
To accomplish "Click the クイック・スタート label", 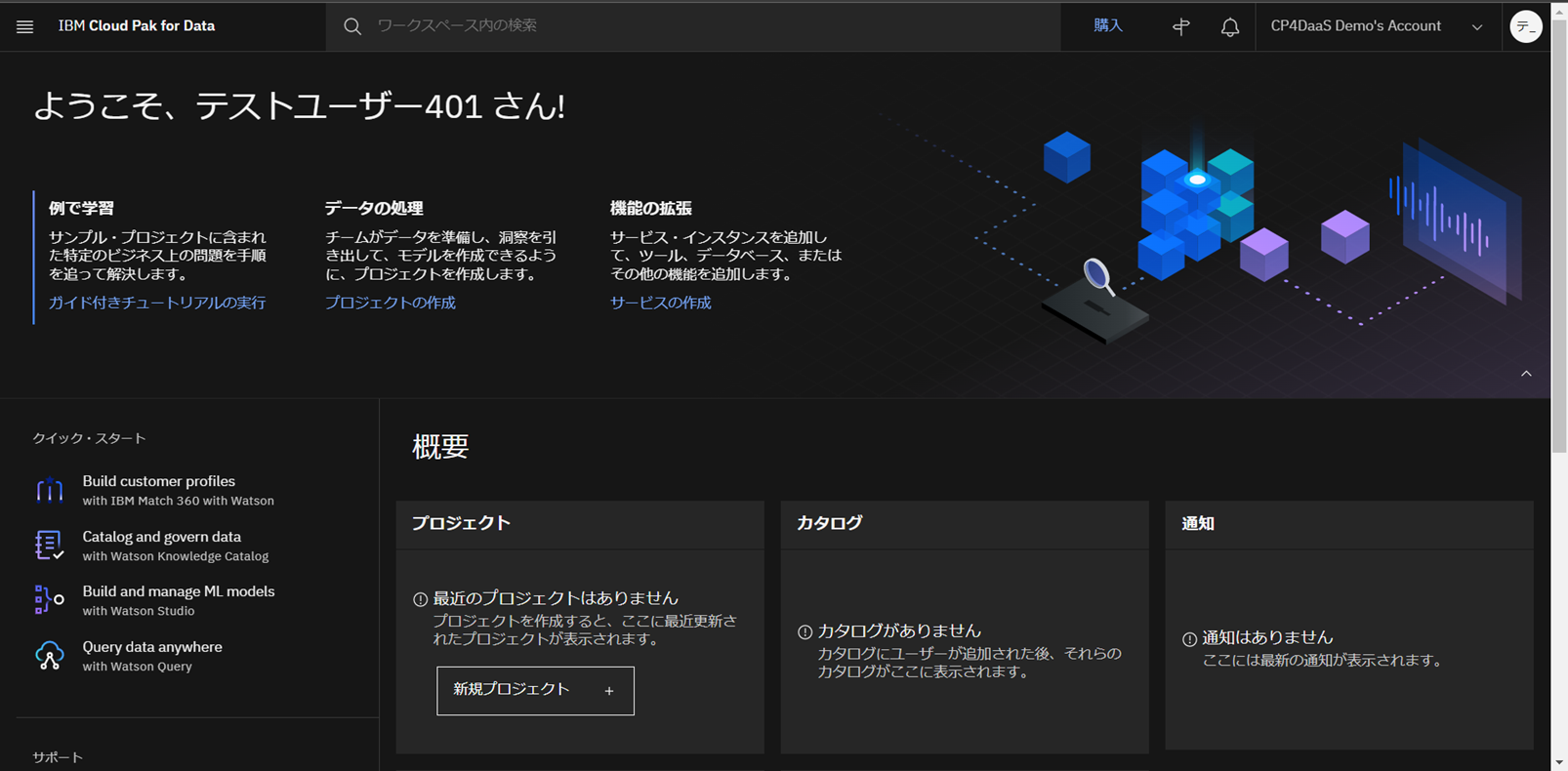I will [x=89, y=438].
